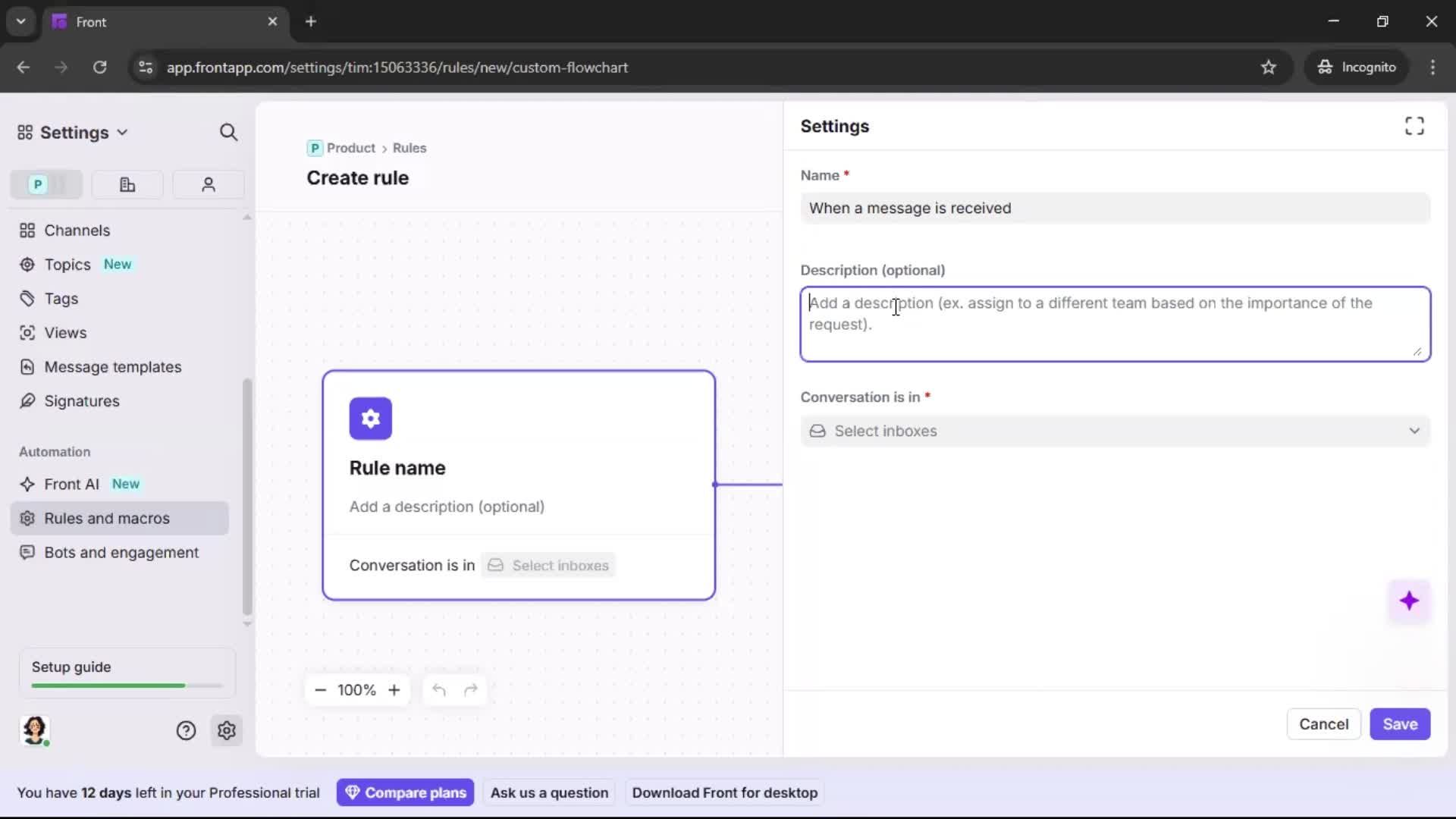Open the Tags section
Viewport: 1456px width, 819px height.
[x=61, y=299]
